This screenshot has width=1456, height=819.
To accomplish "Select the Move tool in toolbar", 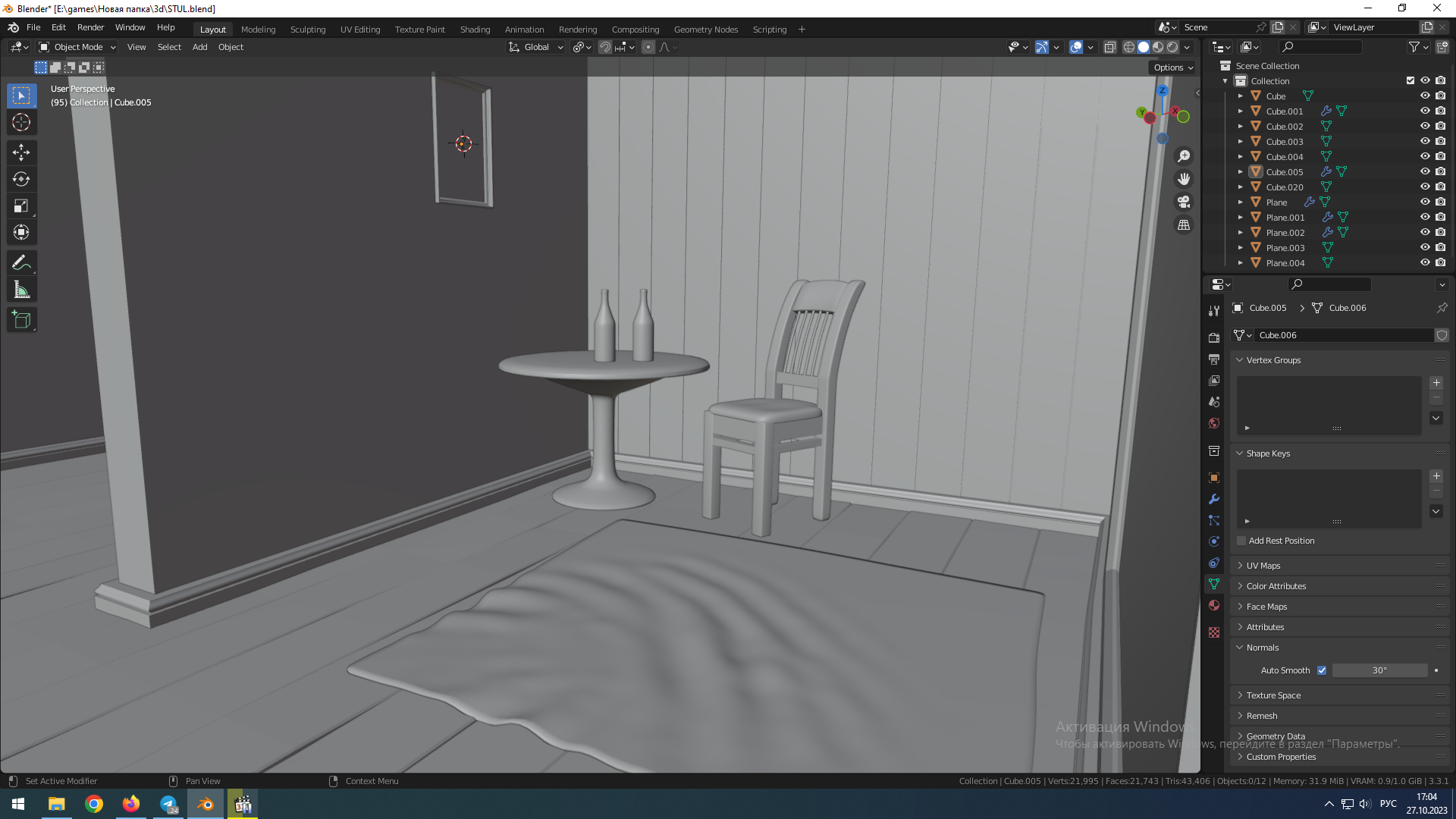I will [x=21, y=152].
